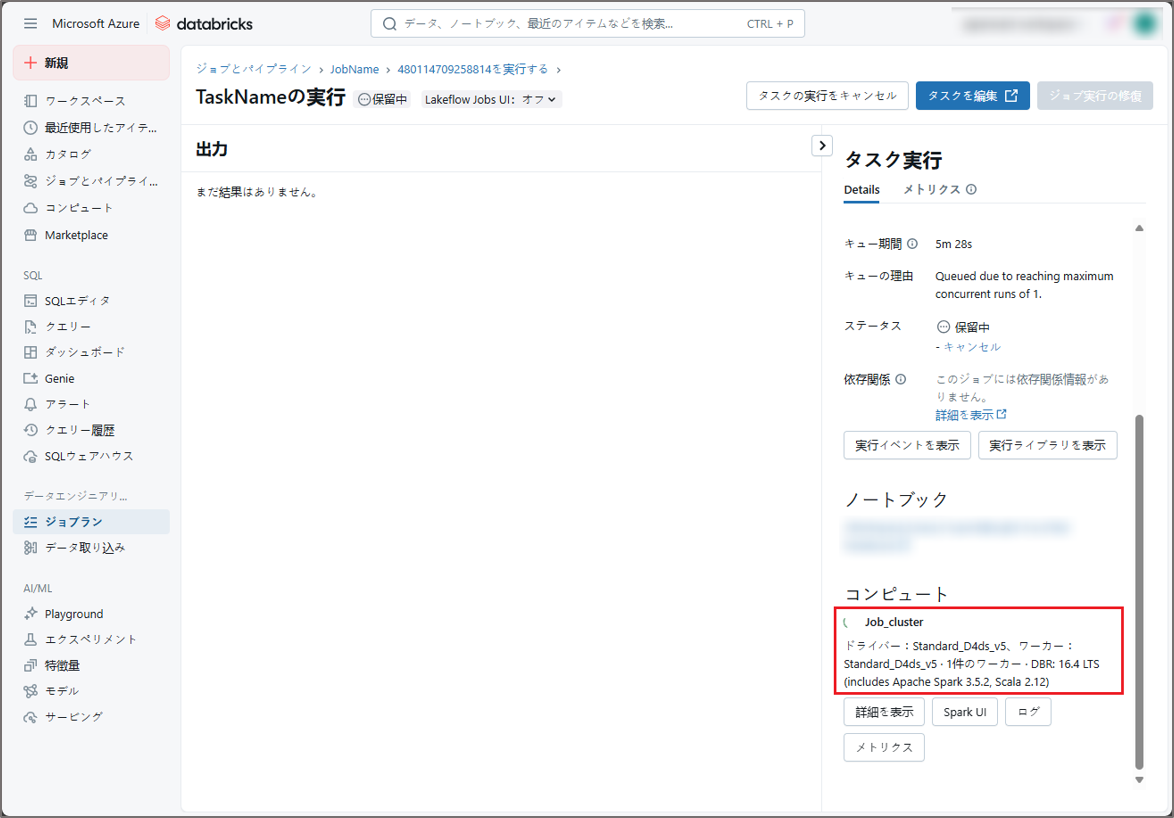1174x818 pixels.
Task: Click the ワークスペース sidebar icon
Action: pyautogui.click(x=31, y=101)
